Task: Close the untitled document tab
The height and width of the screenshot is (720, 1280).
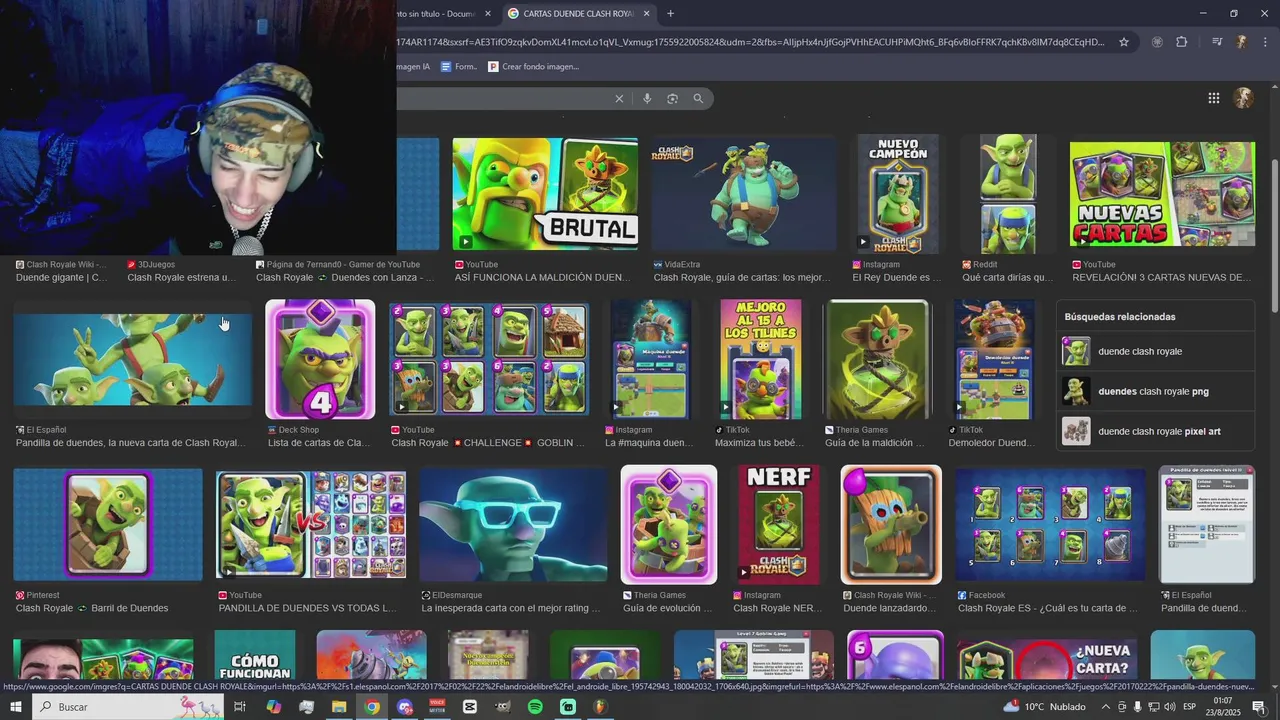Action: click(488, 14)
